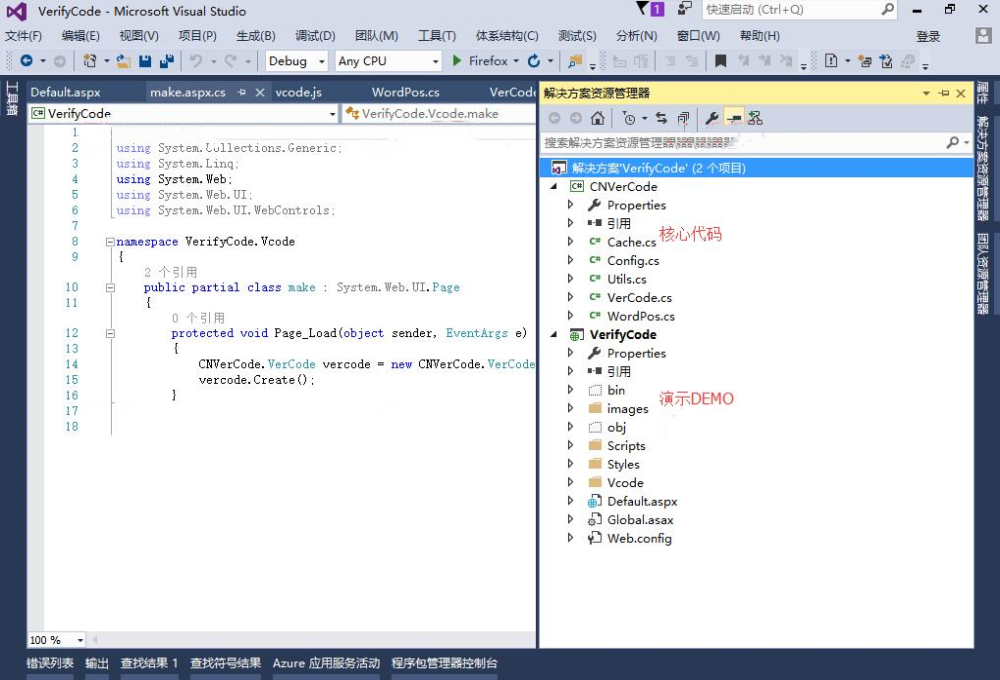Close the make.aspx.cs tab

click(260, 92)
